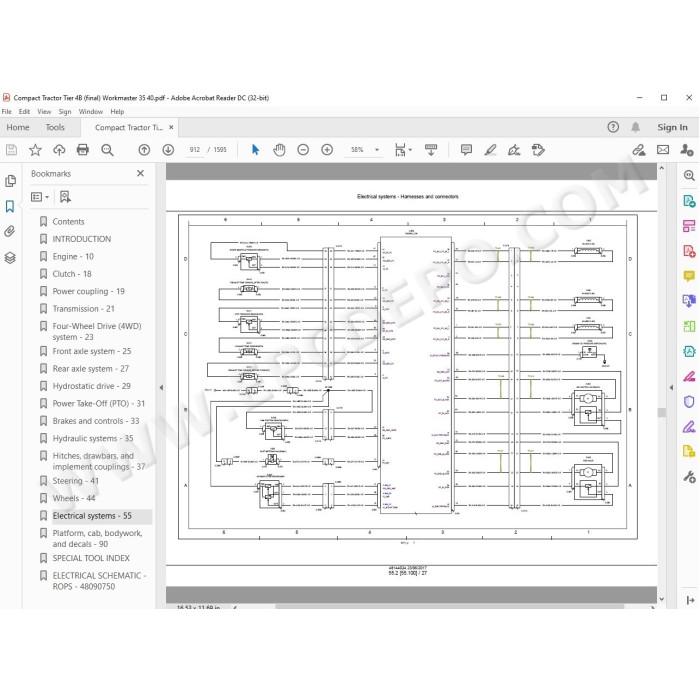Image resolution: width=700 pixels, height=700 pixels.
Task: Open the INTRODUCTION bookmark
Action: [82, 239]
